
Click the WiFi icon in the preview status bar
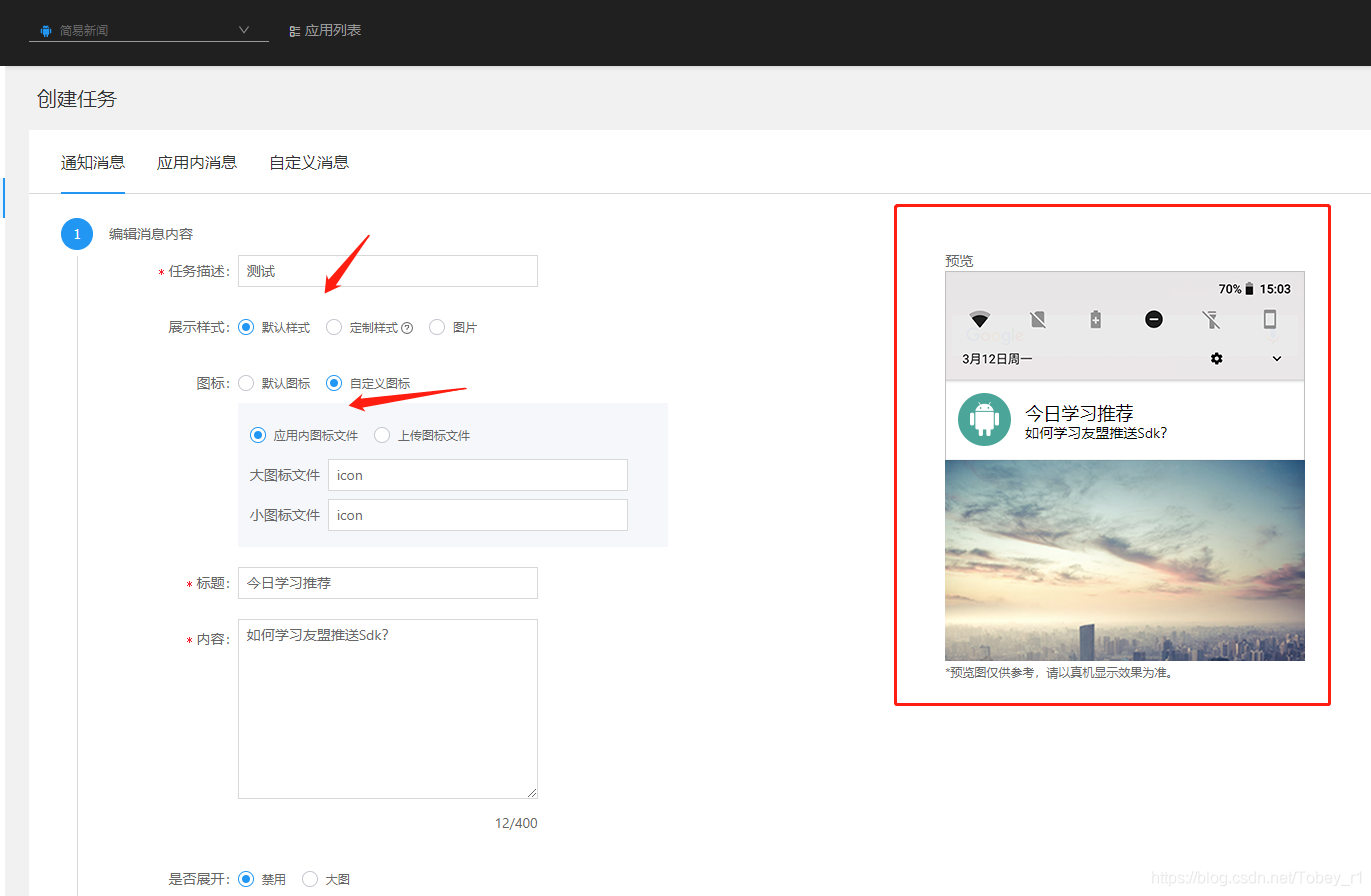click(980, 318)
